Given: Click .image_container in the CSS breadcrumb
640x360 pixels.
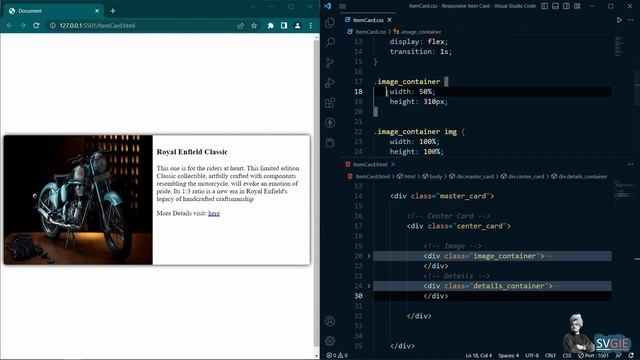Looking at the screenshot, I should 420,31.
